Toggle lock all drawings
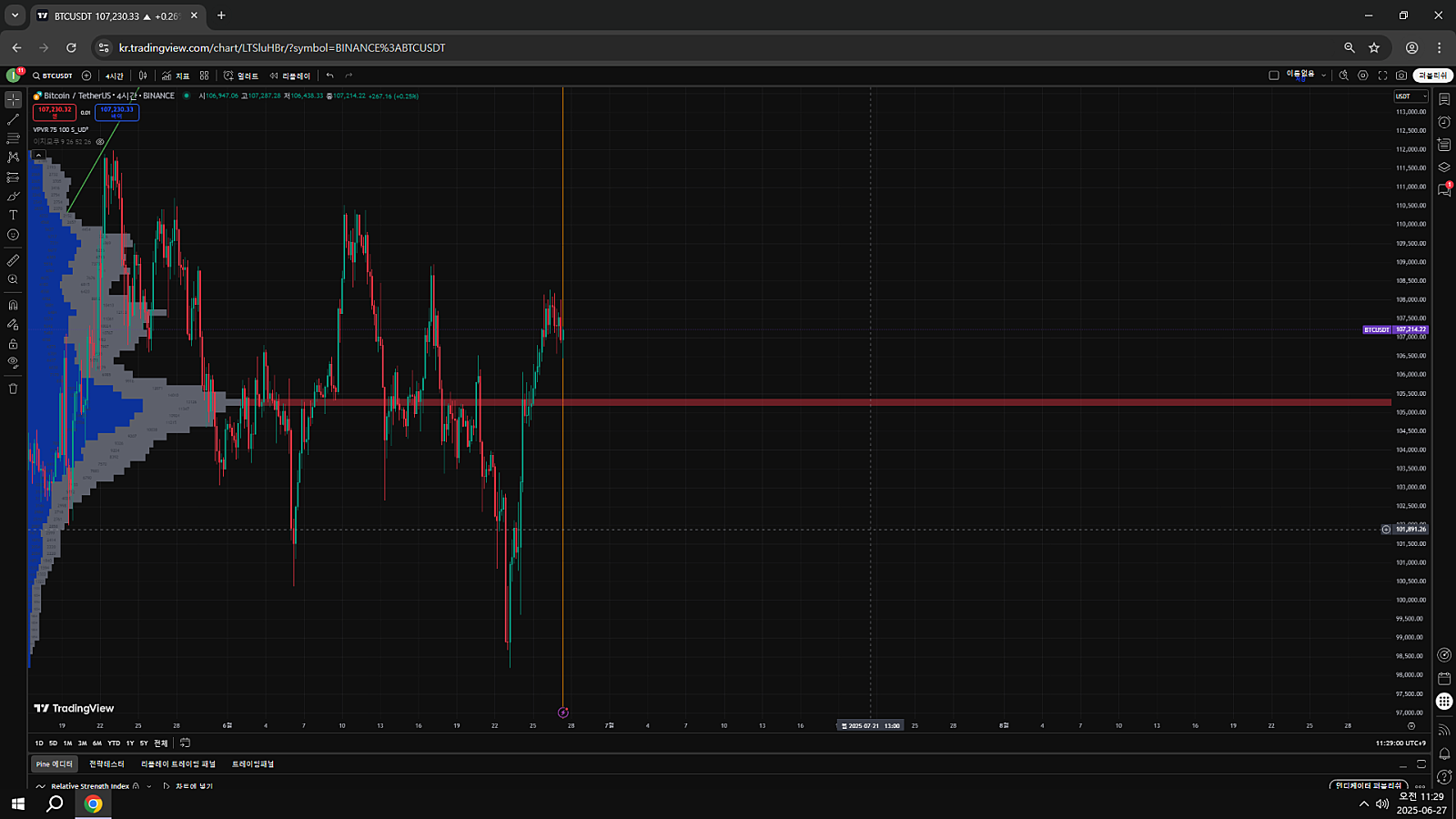Viewport: 1456px width, 819px height. 13,344
